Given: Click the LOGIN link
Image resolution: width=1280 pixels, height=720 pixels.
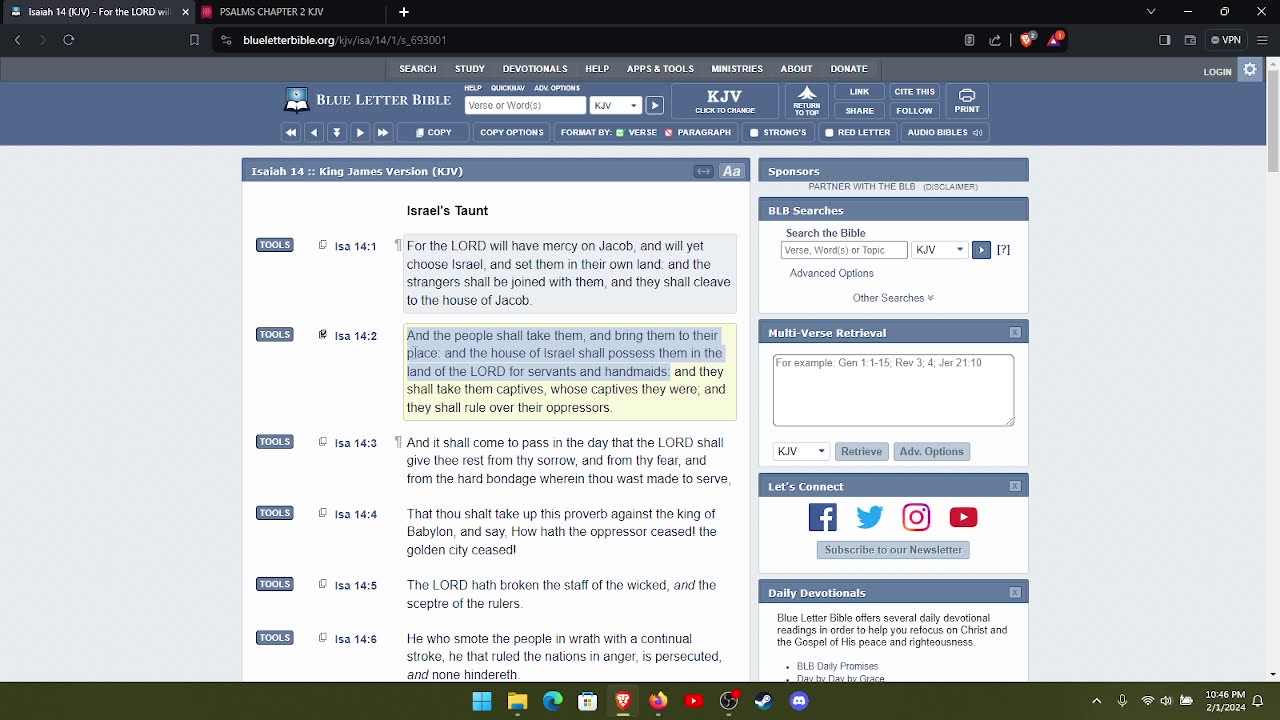Looking at the screenshot, I should click(x=1217, y=71).
